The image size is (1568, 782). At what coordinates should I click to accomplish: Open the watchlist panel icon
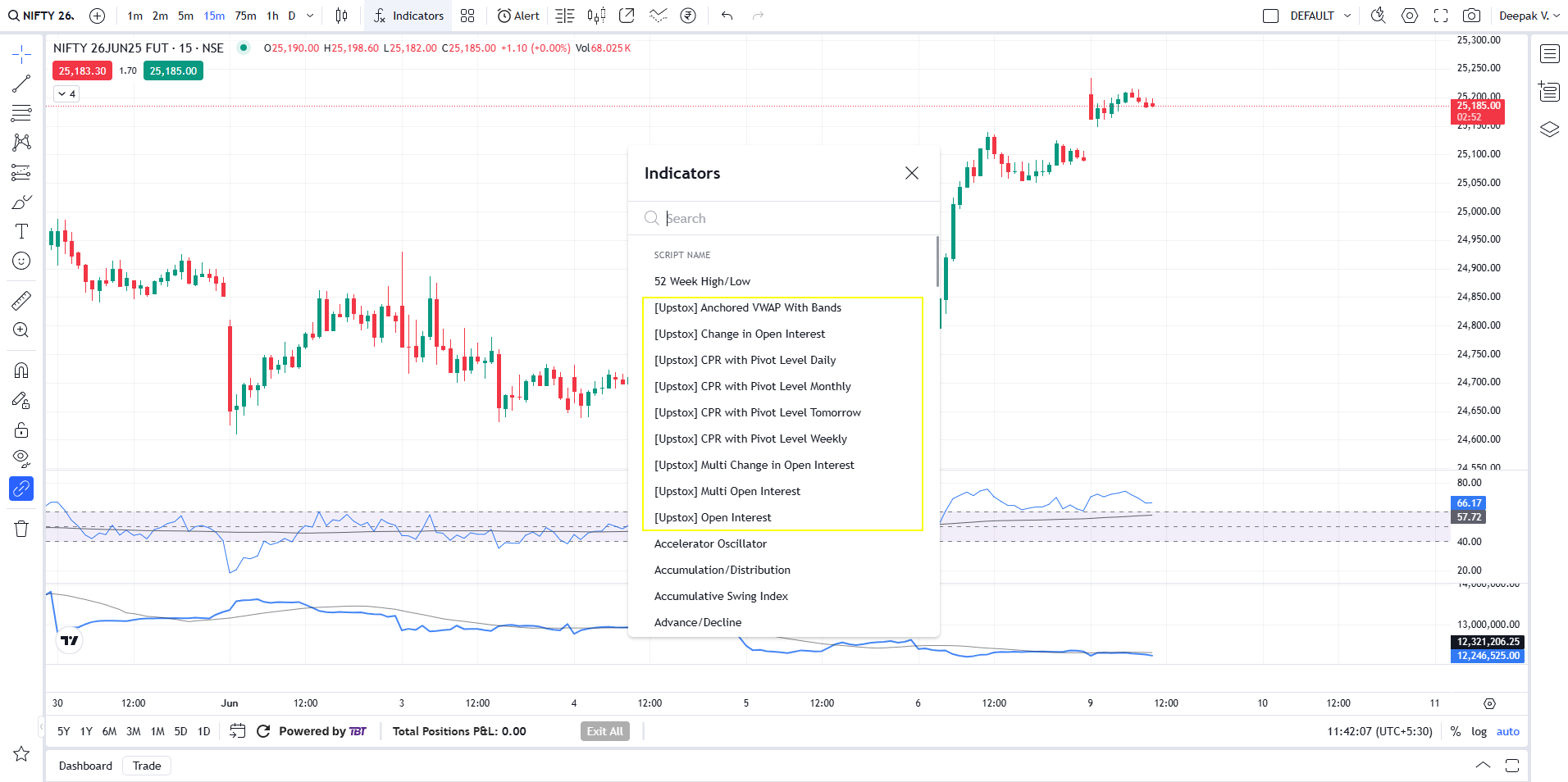coord(1549,55)
